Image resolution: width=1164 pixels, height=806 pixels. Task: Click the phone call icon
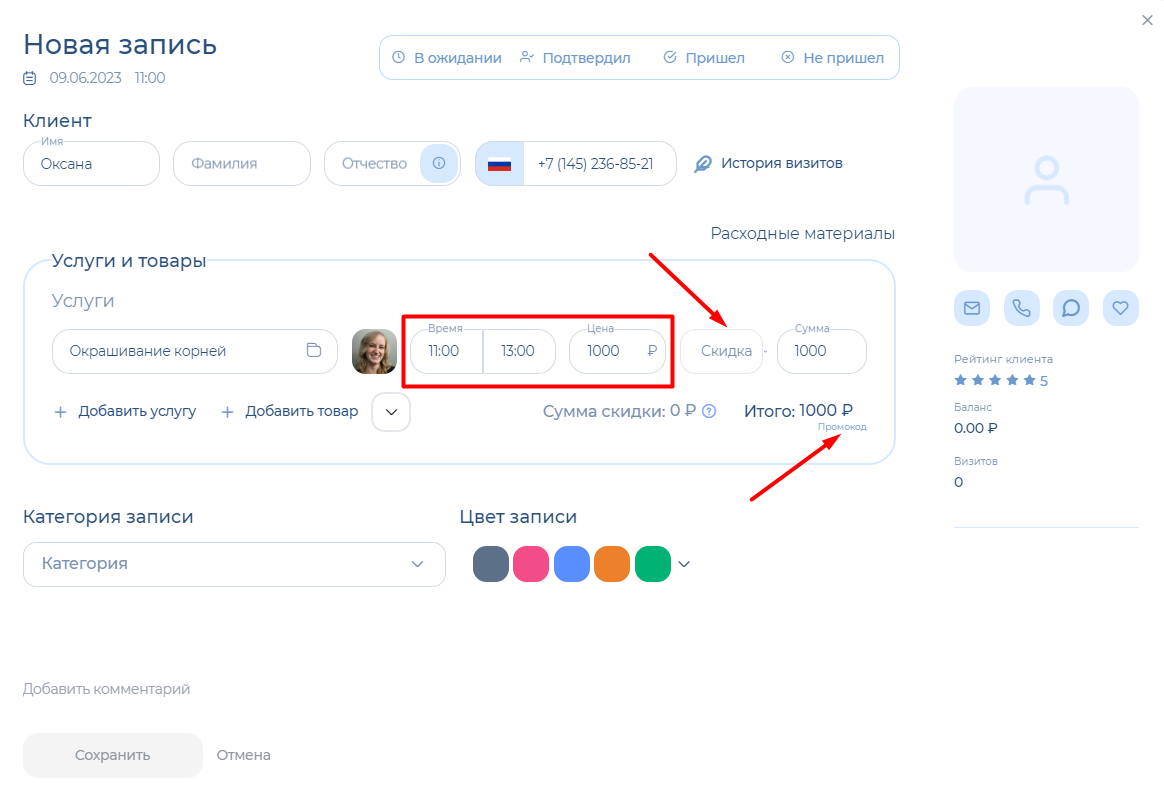point(1021,308)
